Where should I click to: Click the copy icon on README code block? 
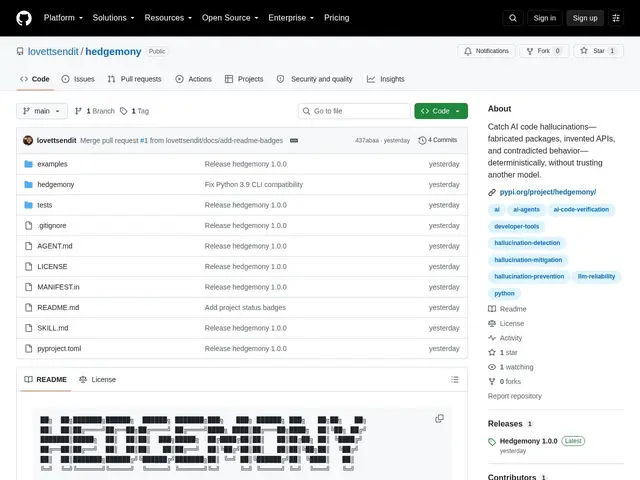439,418
